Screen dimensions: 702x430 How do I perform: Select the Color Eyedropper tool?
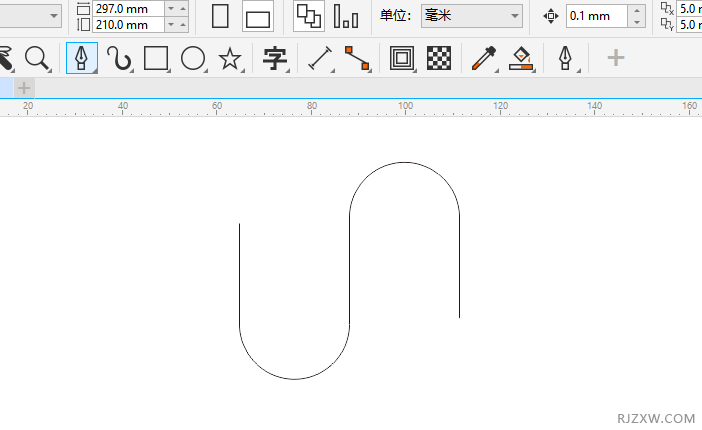point(484,59)
